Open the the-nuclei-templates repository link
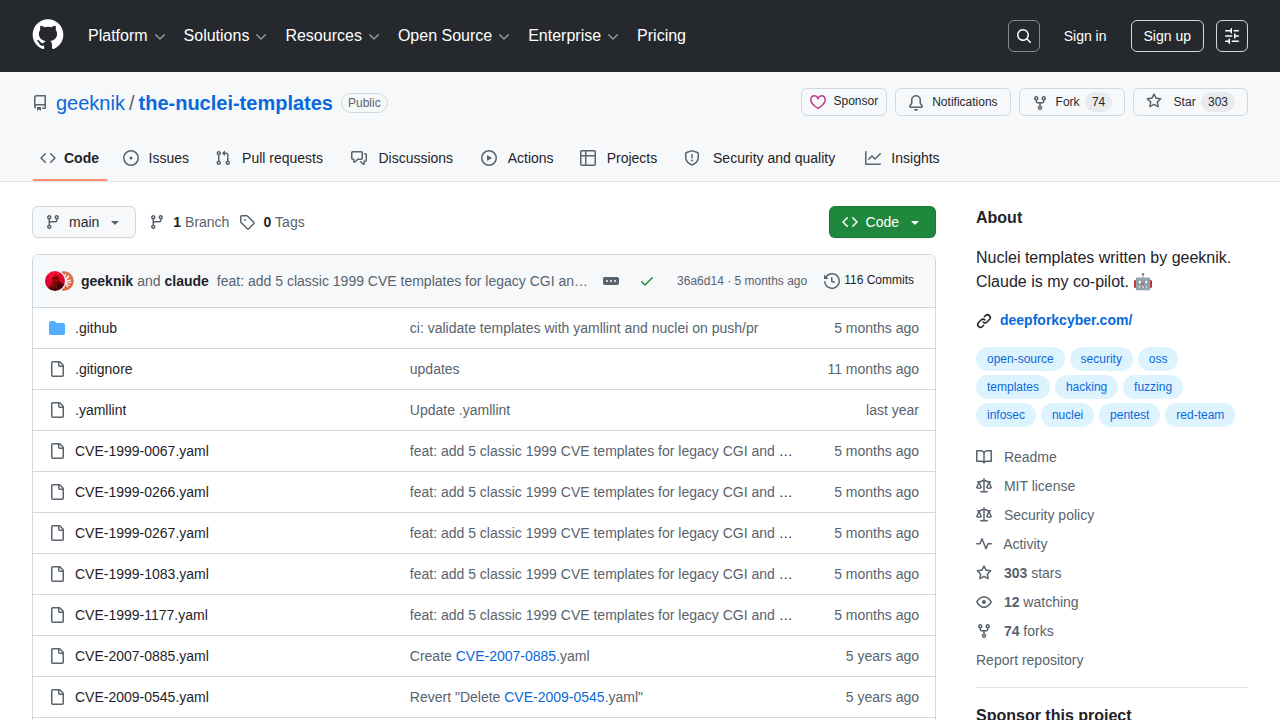 coord(236,103)
